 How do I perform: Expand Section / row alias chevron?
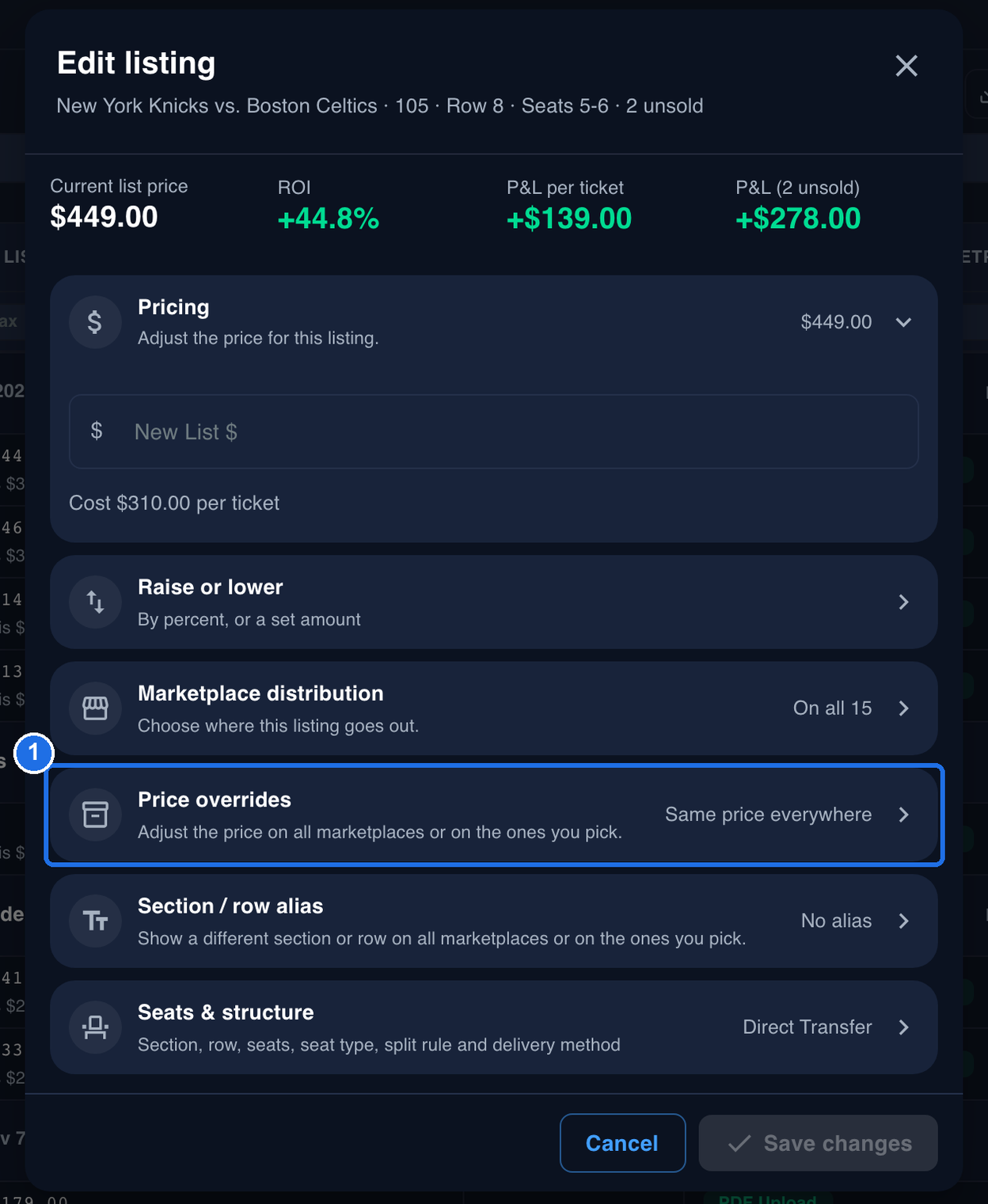point(903,921)
